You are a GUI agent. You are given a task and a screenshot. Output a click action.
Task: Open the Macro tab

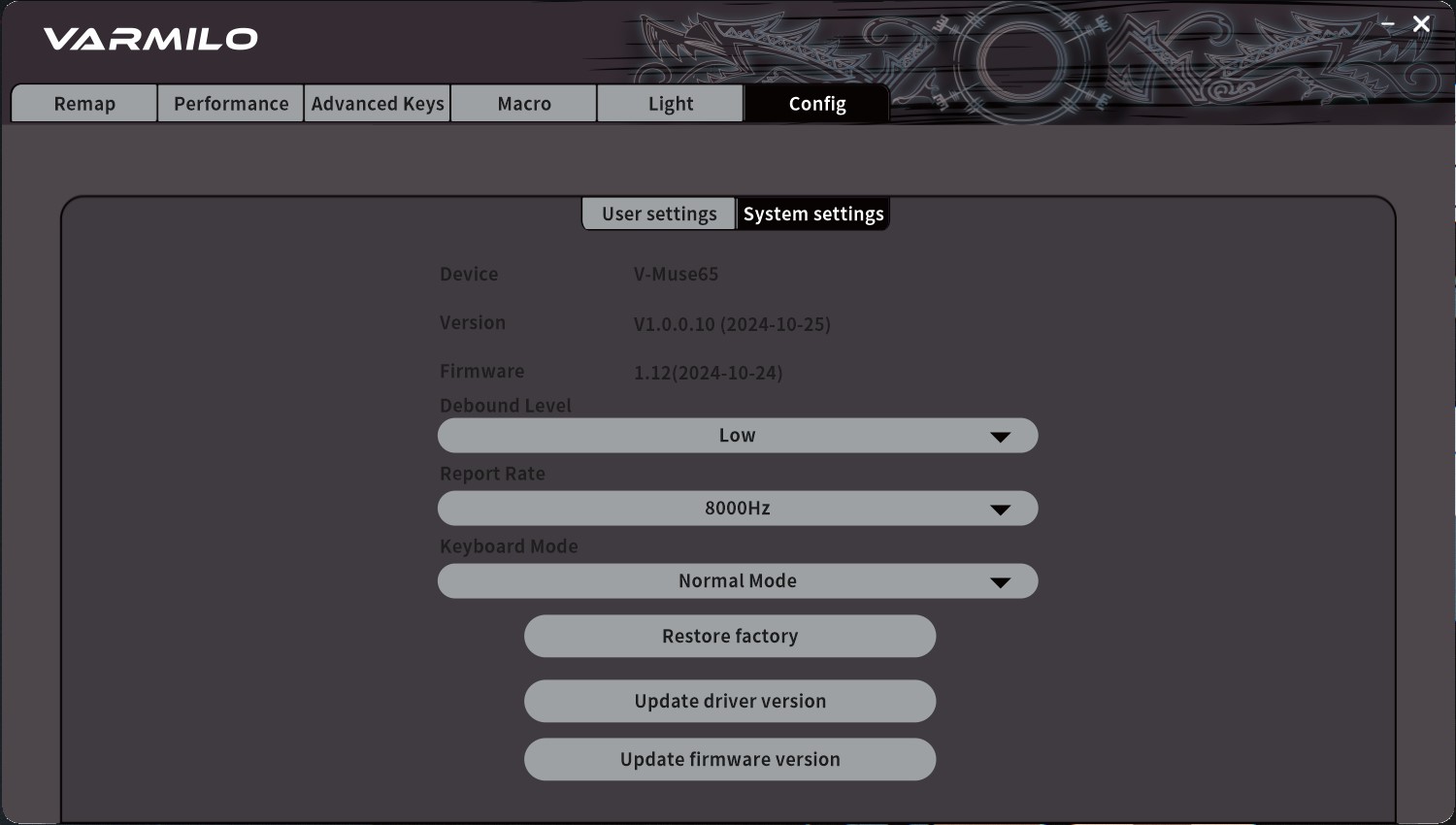point(524,104)
